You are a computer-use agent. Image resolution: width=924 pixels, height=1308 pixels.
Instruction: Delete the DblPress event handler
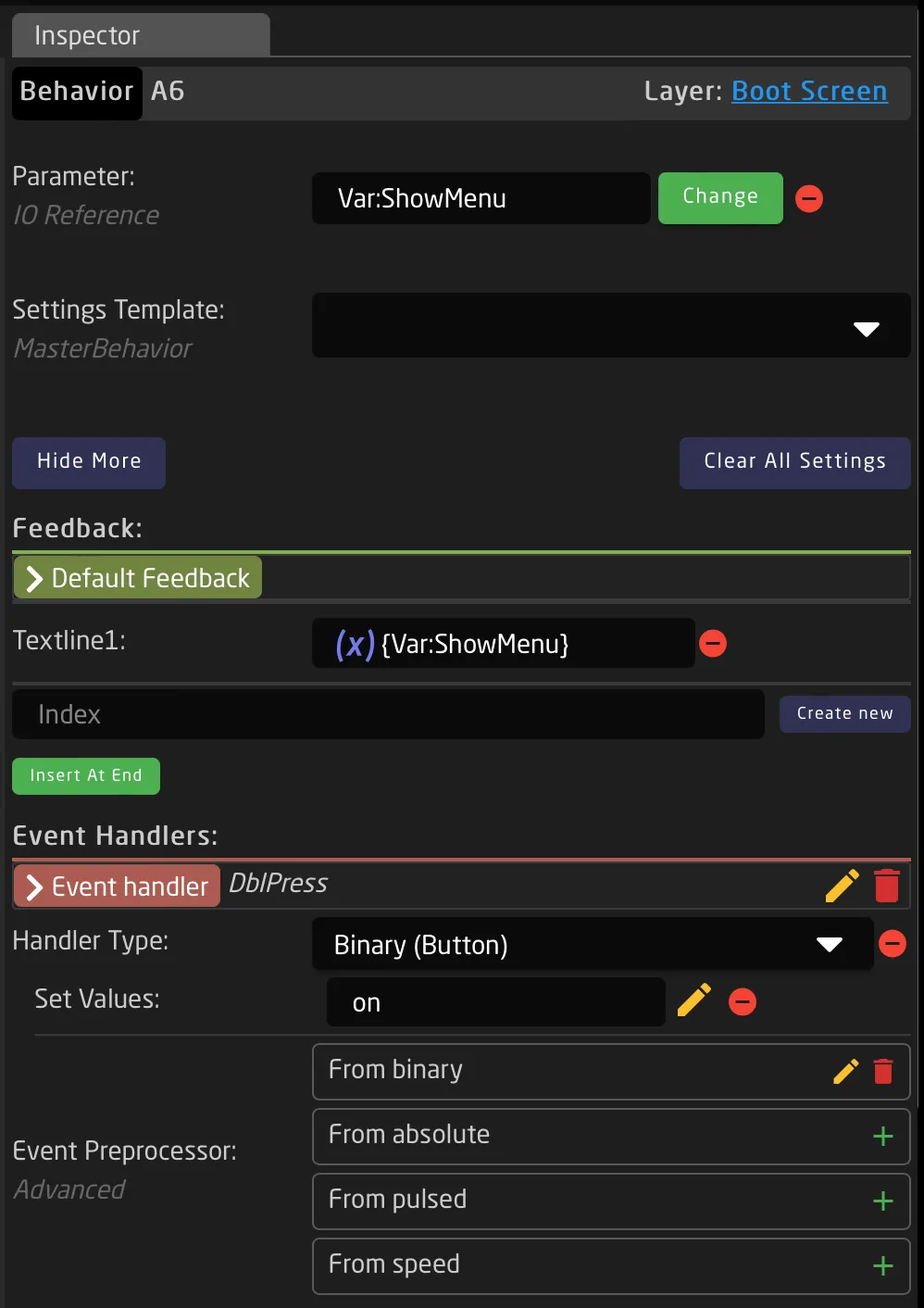tap(887, 887)
